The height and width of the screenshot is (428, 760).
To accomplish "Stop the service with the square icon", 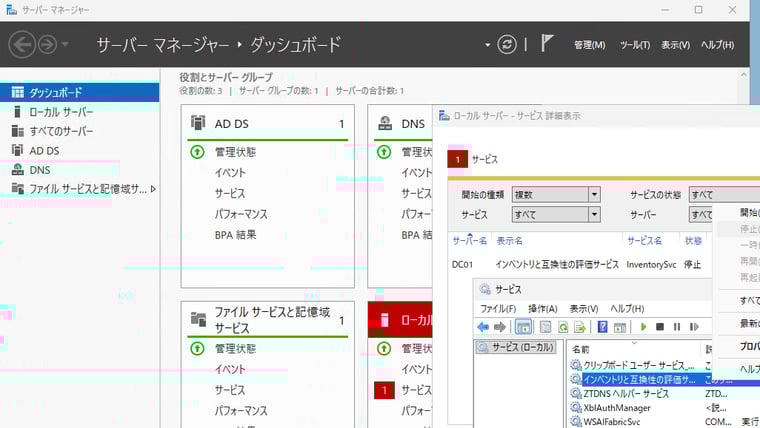I will (660, 327).
